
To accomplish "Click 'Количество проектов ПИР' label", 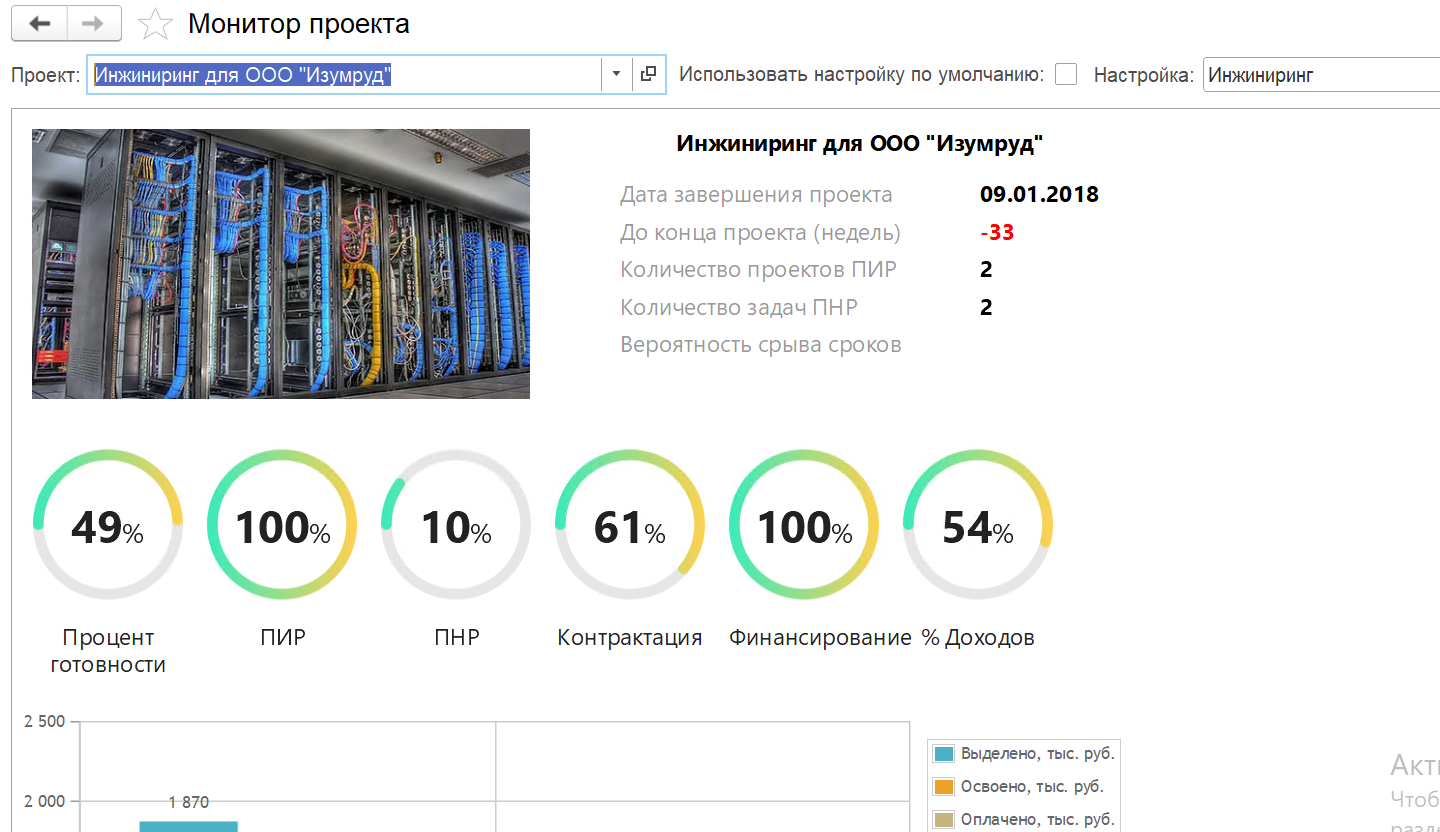I will coord(758,270).
